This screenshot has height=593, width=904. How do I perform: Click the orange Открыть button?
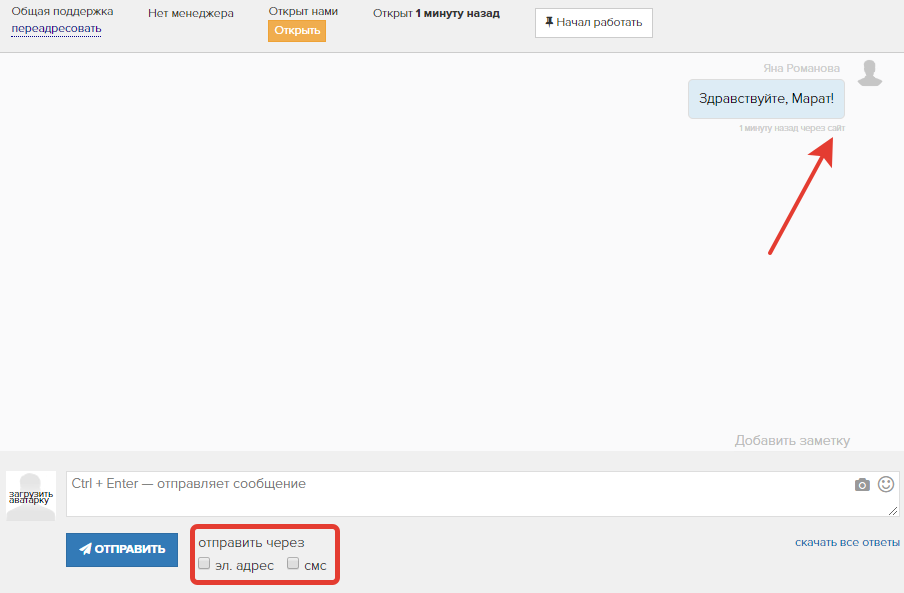[x=297, y=31]
